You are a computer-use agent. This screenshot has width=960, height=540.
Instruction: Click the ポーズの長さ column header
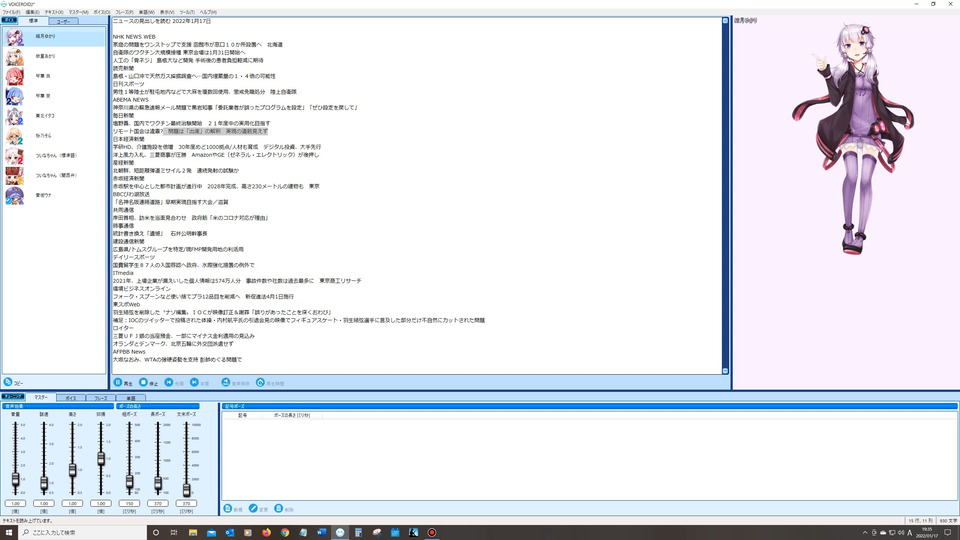[x=291, y=415]
